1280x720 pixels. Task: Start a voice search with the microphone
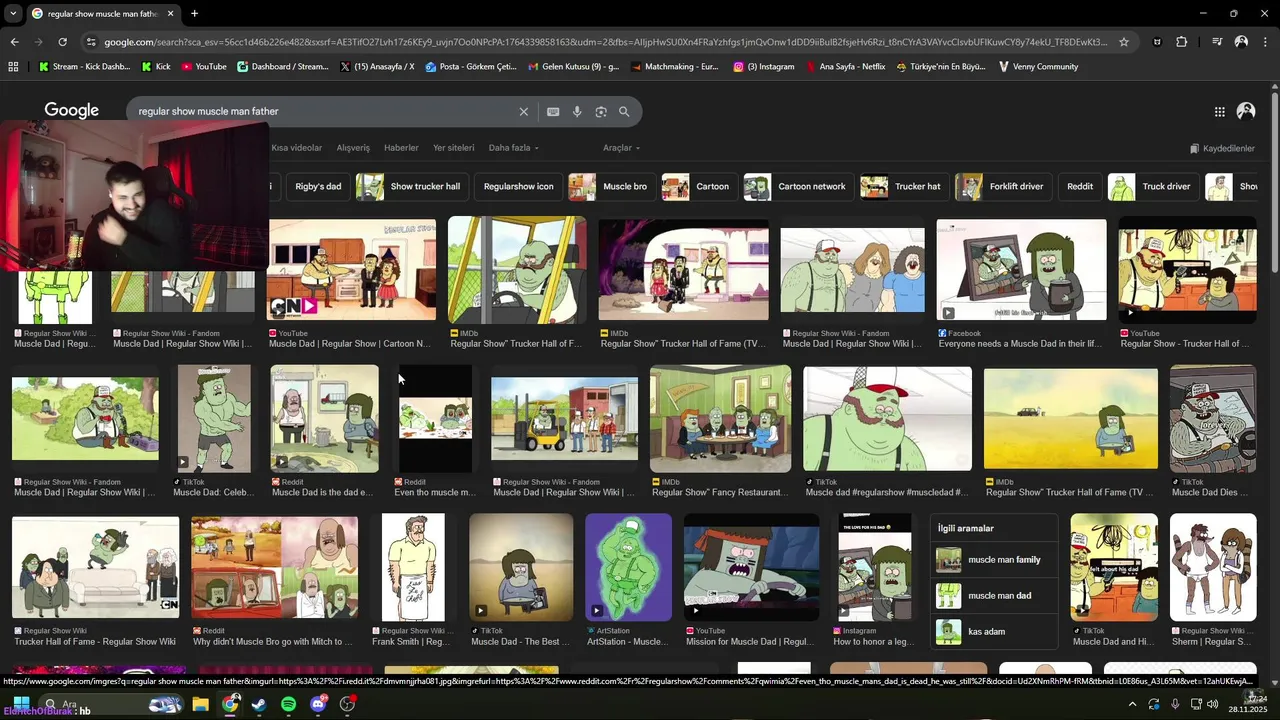point(577,112)
